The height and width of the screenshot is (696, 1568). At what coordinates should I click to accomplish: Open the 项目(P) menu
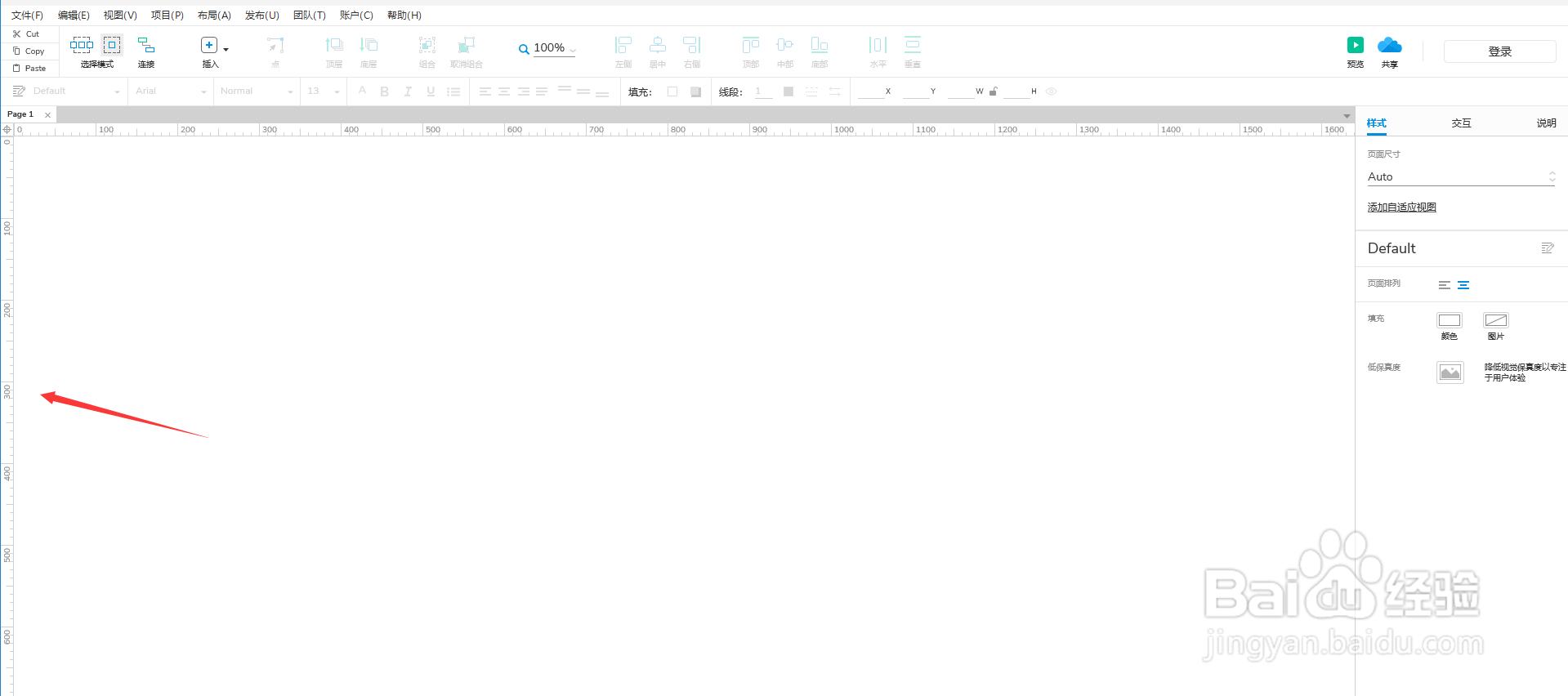pos(168,16)
